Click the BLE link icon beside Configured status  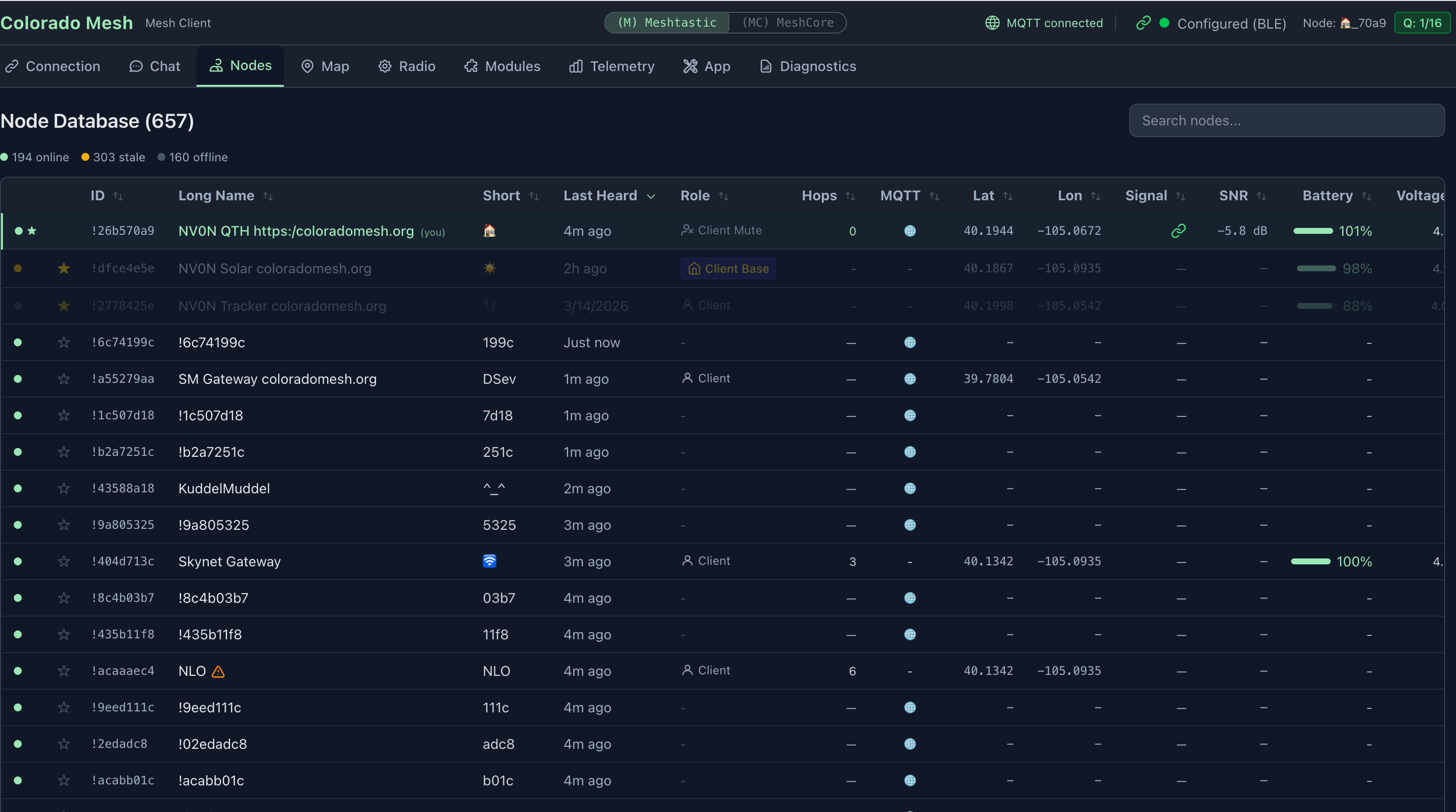click(1143, 23)
